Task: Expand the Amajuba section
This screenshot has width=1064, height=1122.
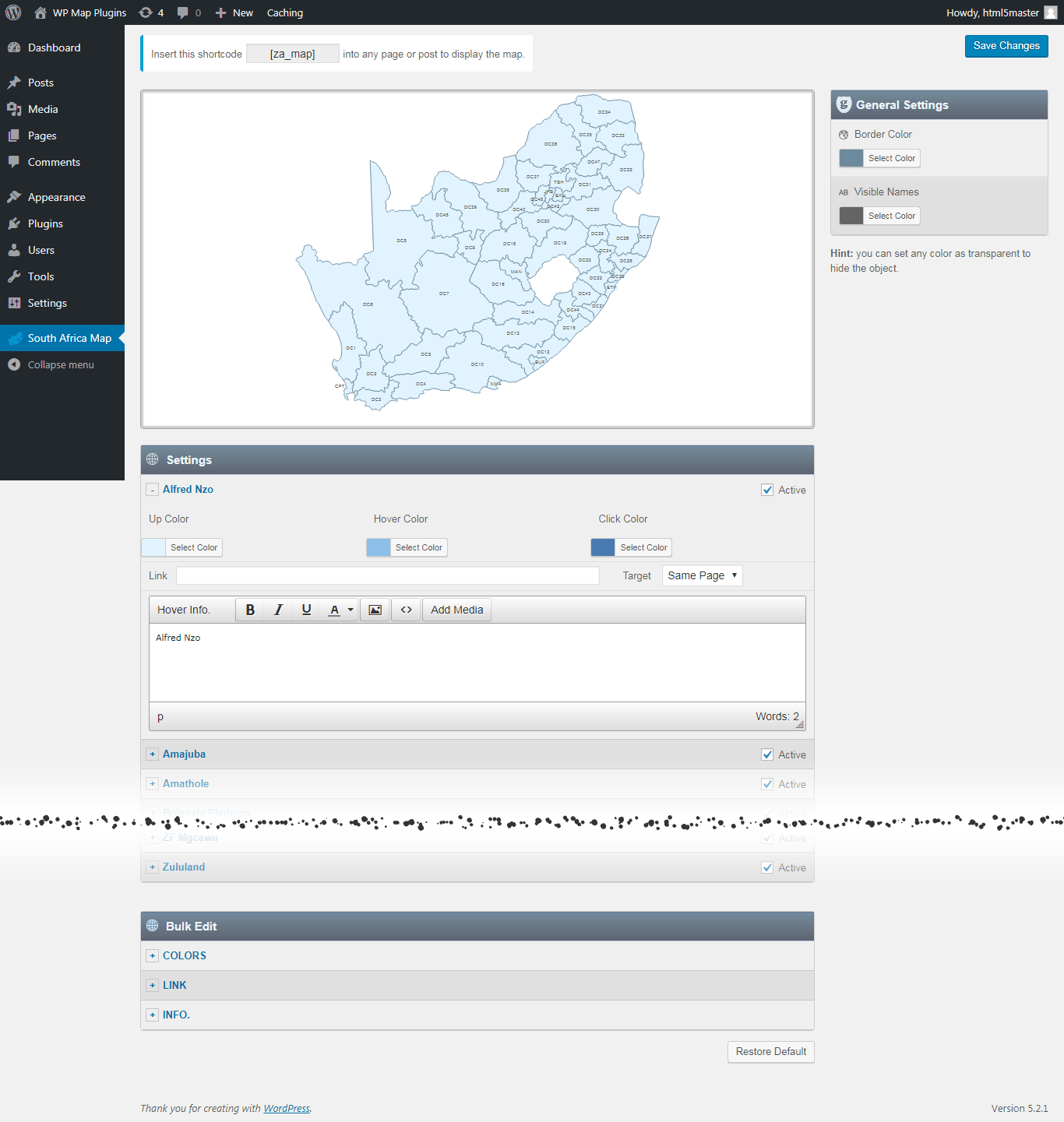Action: (x=153, y=754)
